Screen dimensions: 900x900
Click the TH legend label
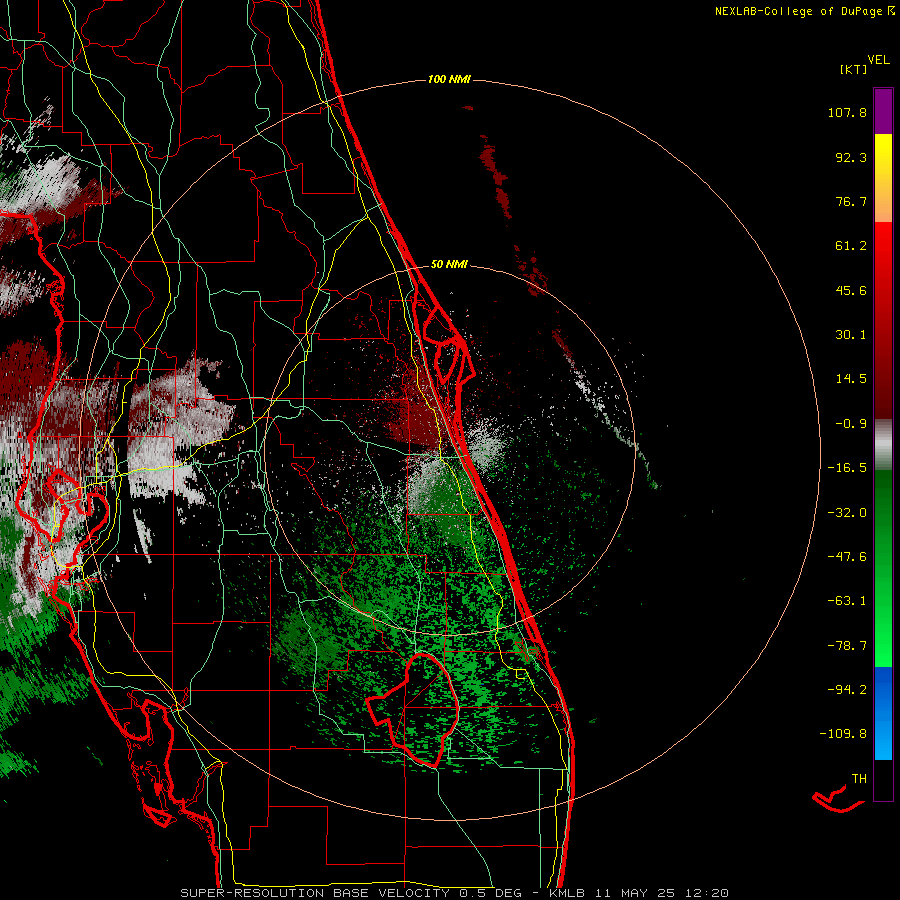click(859, 779)
